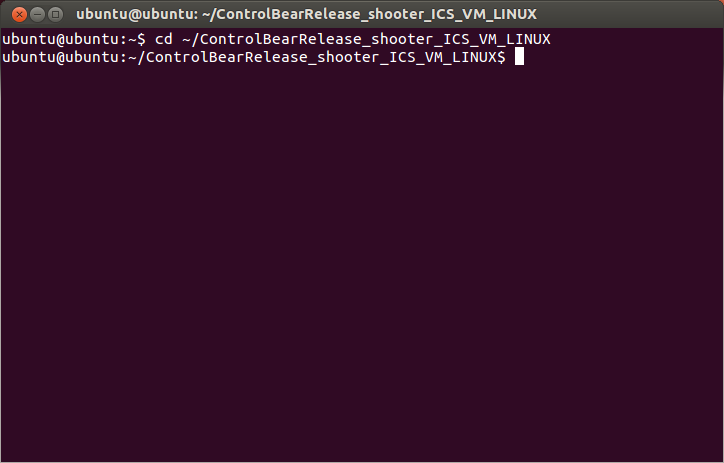
Task: Click the "$" sign before the cursor
Action: pos(500,57)
